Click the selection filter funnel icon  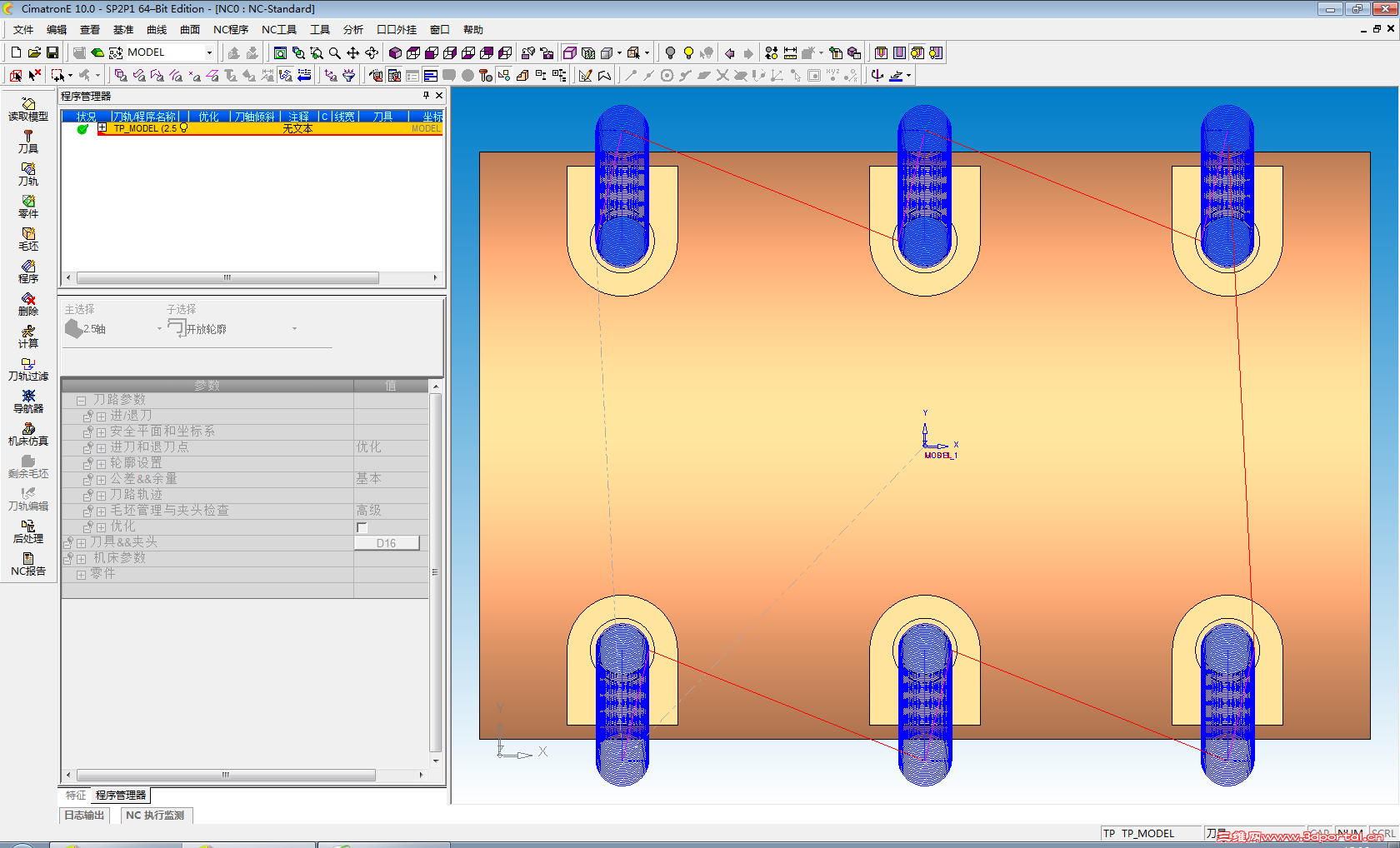[348, 75]
